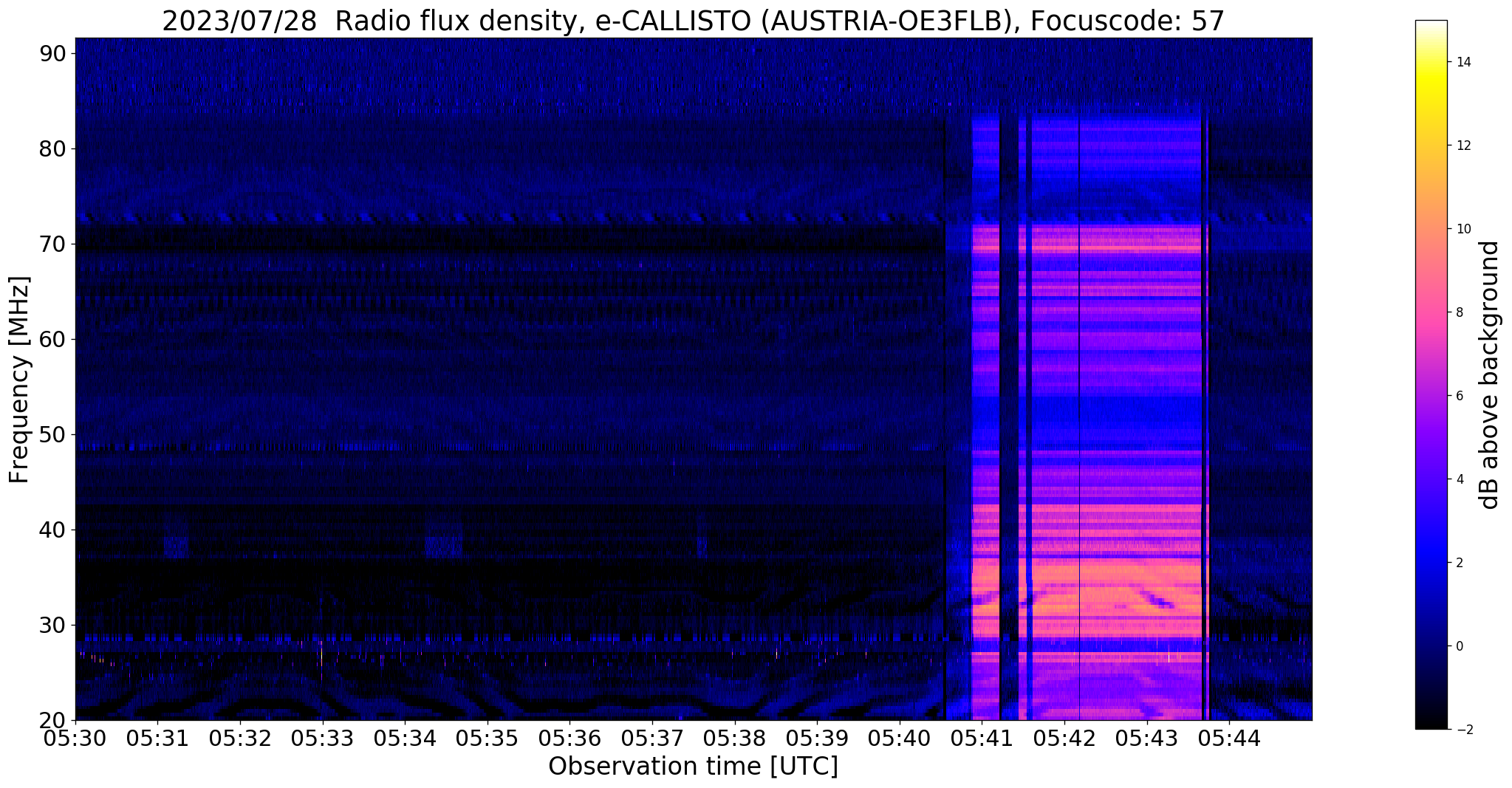Select the 'Frequency [MHz]' y-axis label
1512x788 pixels.
[x=19, y=380]
